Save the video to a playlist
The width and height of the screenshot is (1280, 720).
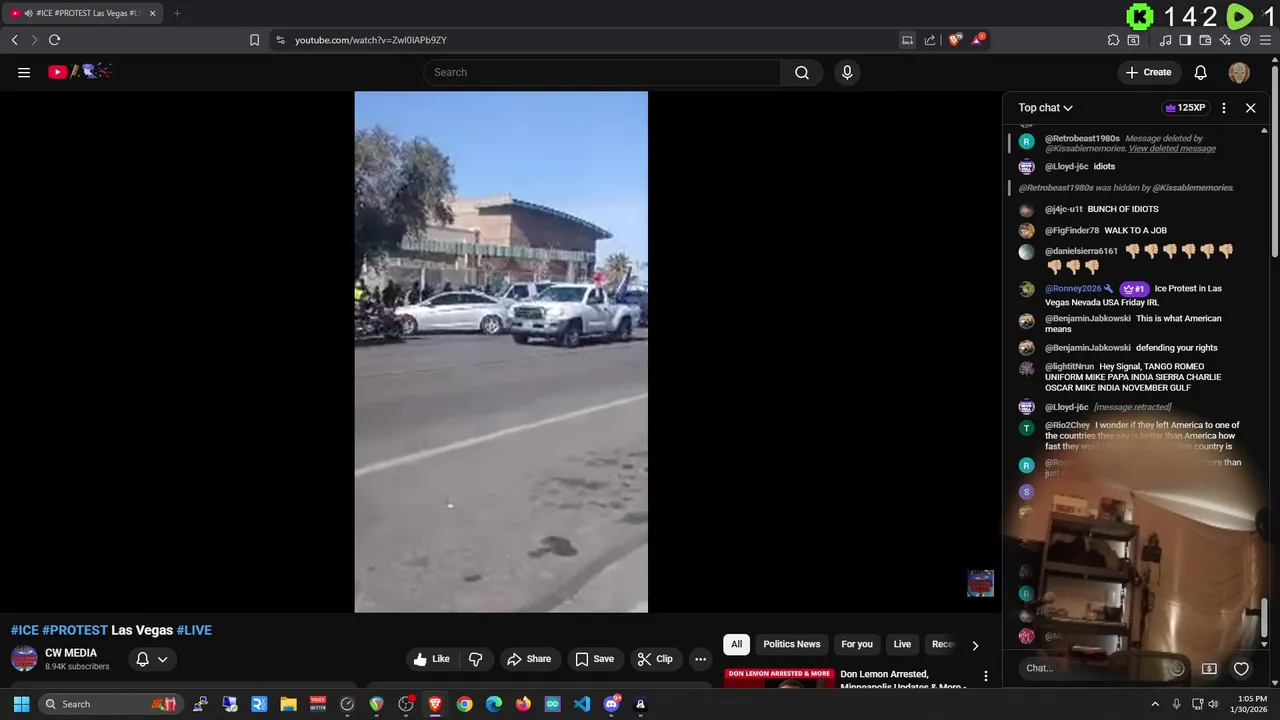(595, 659)
